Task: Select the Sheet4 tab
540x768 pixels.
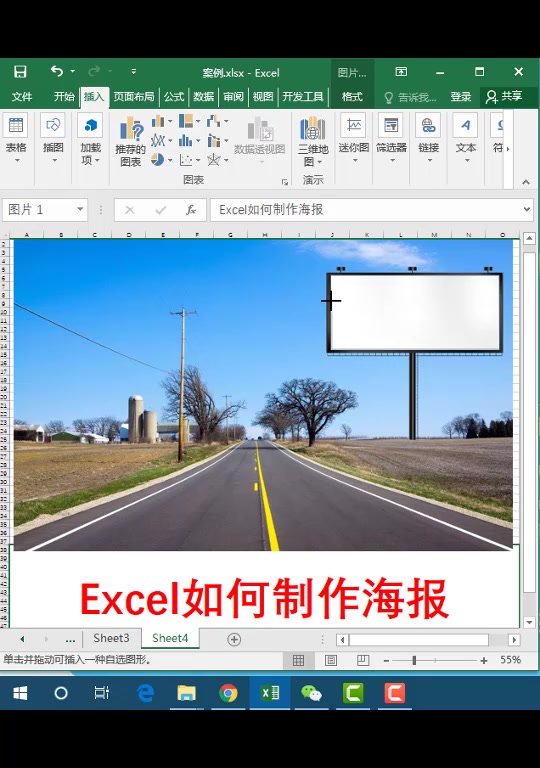Action: [170, 638]
